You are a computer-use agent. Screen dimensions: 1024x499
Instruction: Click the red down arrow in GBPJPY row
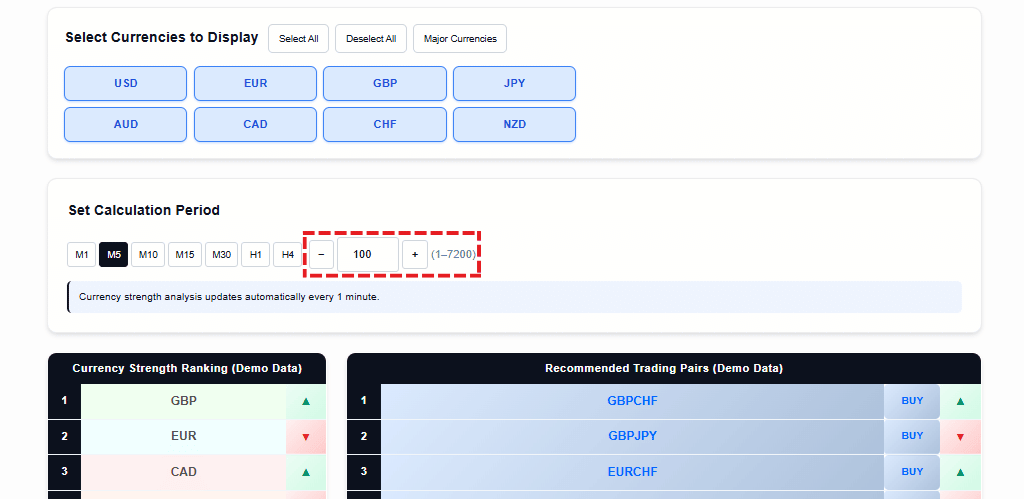tap(960, 436)
